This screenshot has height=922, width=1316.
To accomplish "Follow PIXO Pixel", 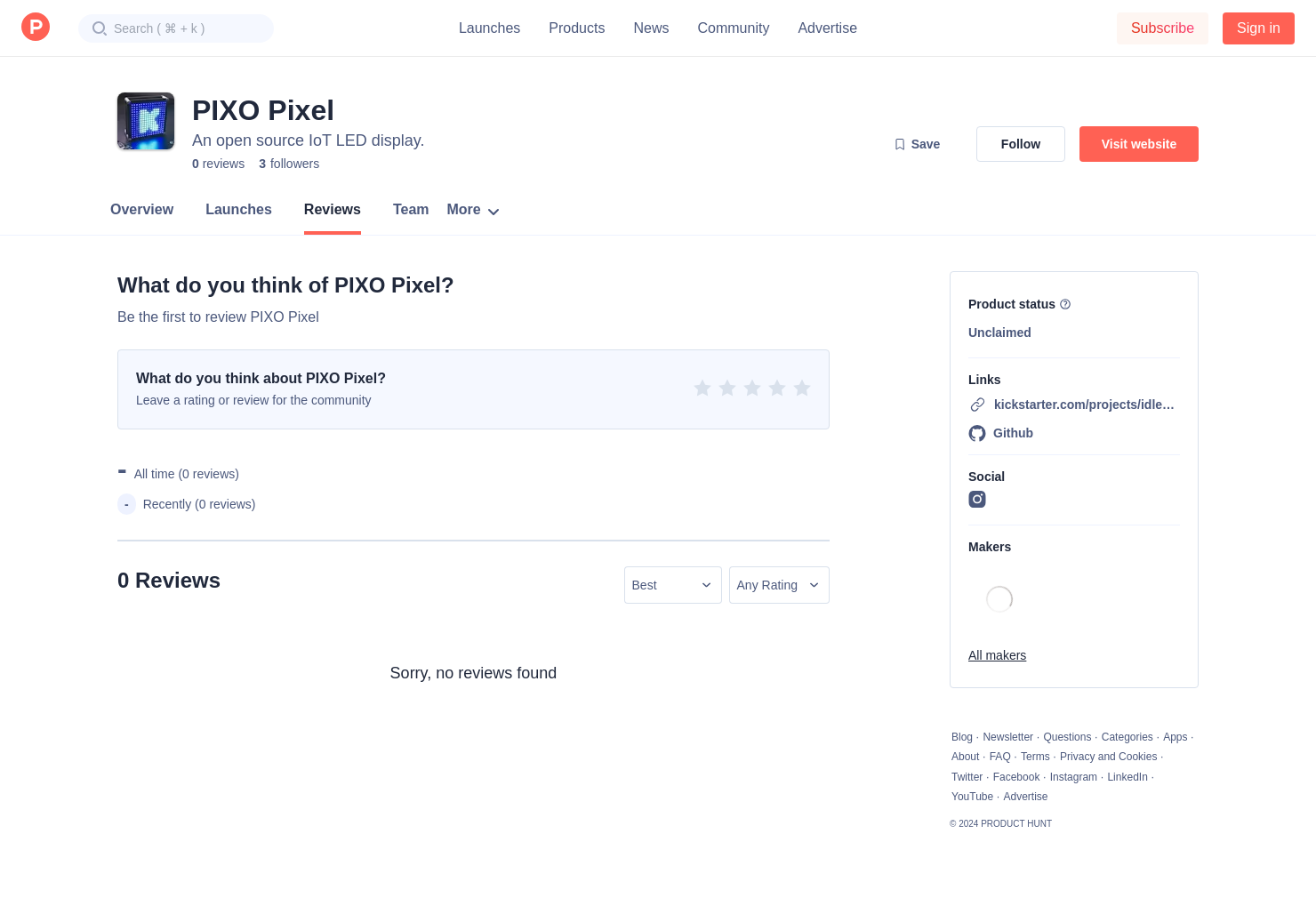I will pyautogui.click(x=1020, y=144).
